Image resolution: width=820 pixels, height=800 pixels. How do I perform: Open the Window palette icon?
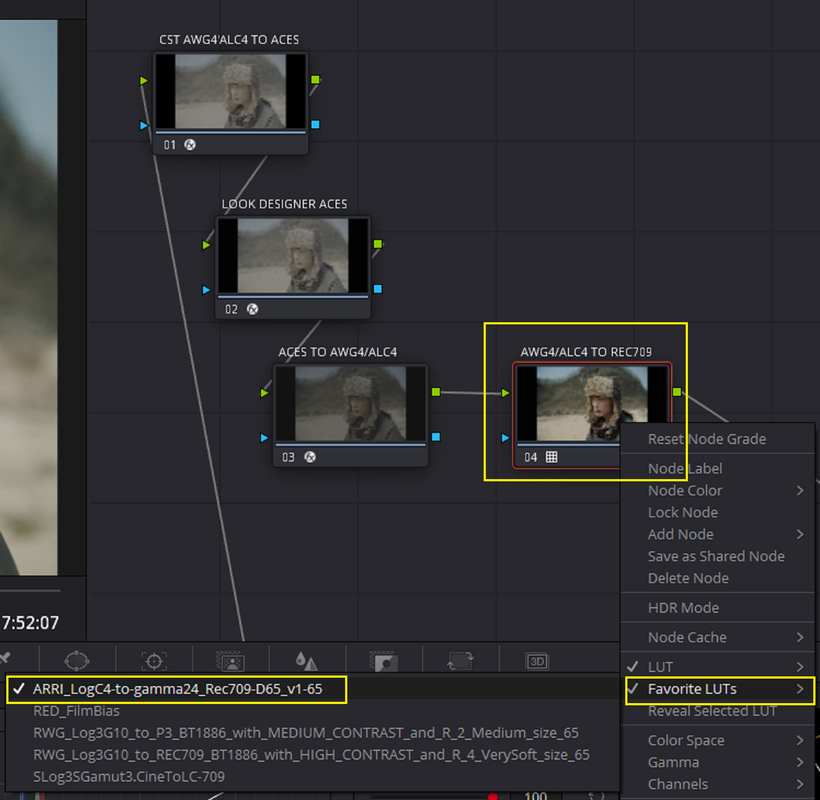(76, 661)
